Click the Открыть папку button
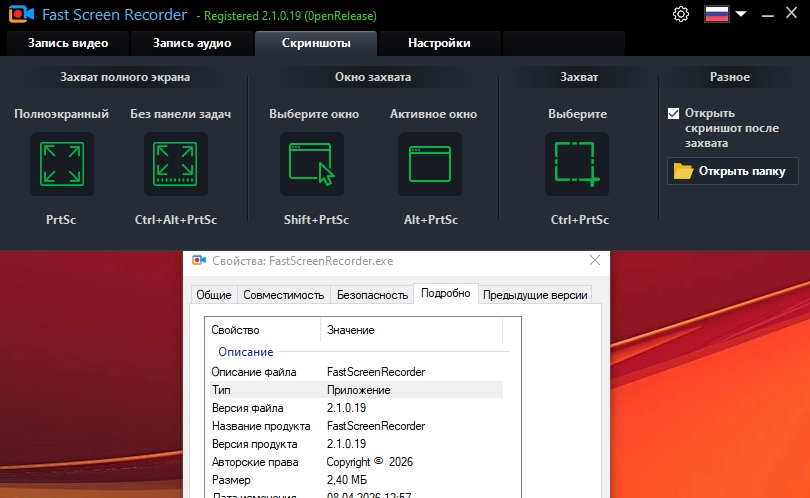The width and height of the screenshot is (810, 498). point(733,171)
